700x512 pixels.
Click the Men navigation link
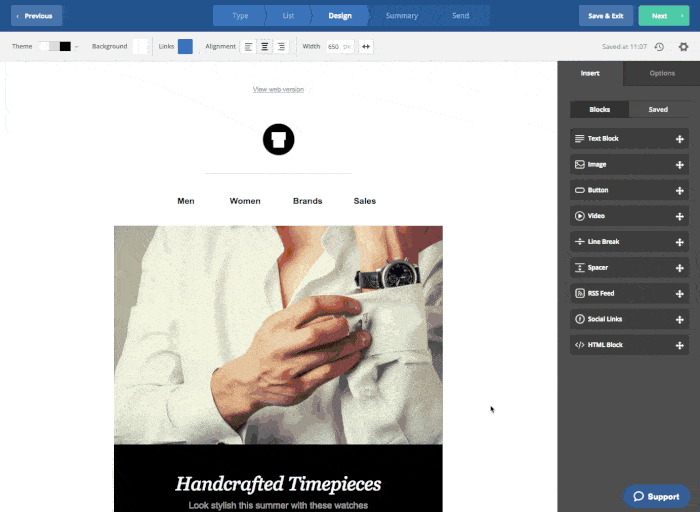tap(186, 201)
